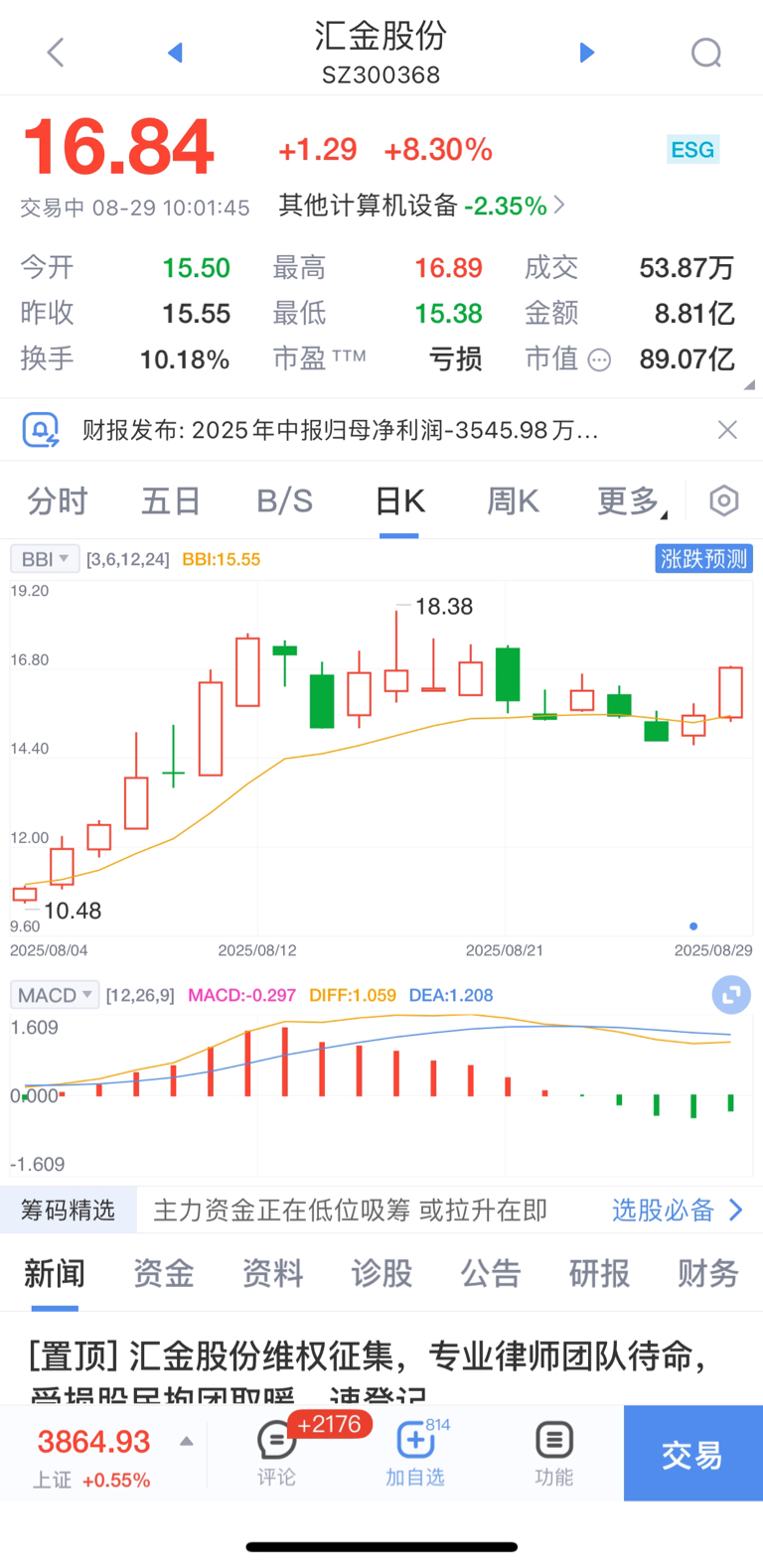The height and width of the screenshot is (1568, 763).
Task: Tap the 最低 15.38 value
Action: click(x=448, y=314)
